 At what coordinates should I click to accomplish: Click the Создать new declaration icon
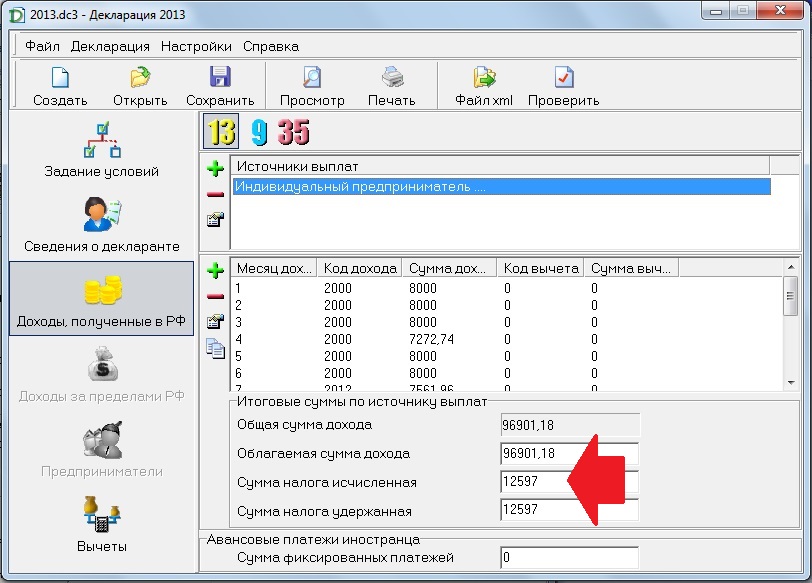(60, 85)
